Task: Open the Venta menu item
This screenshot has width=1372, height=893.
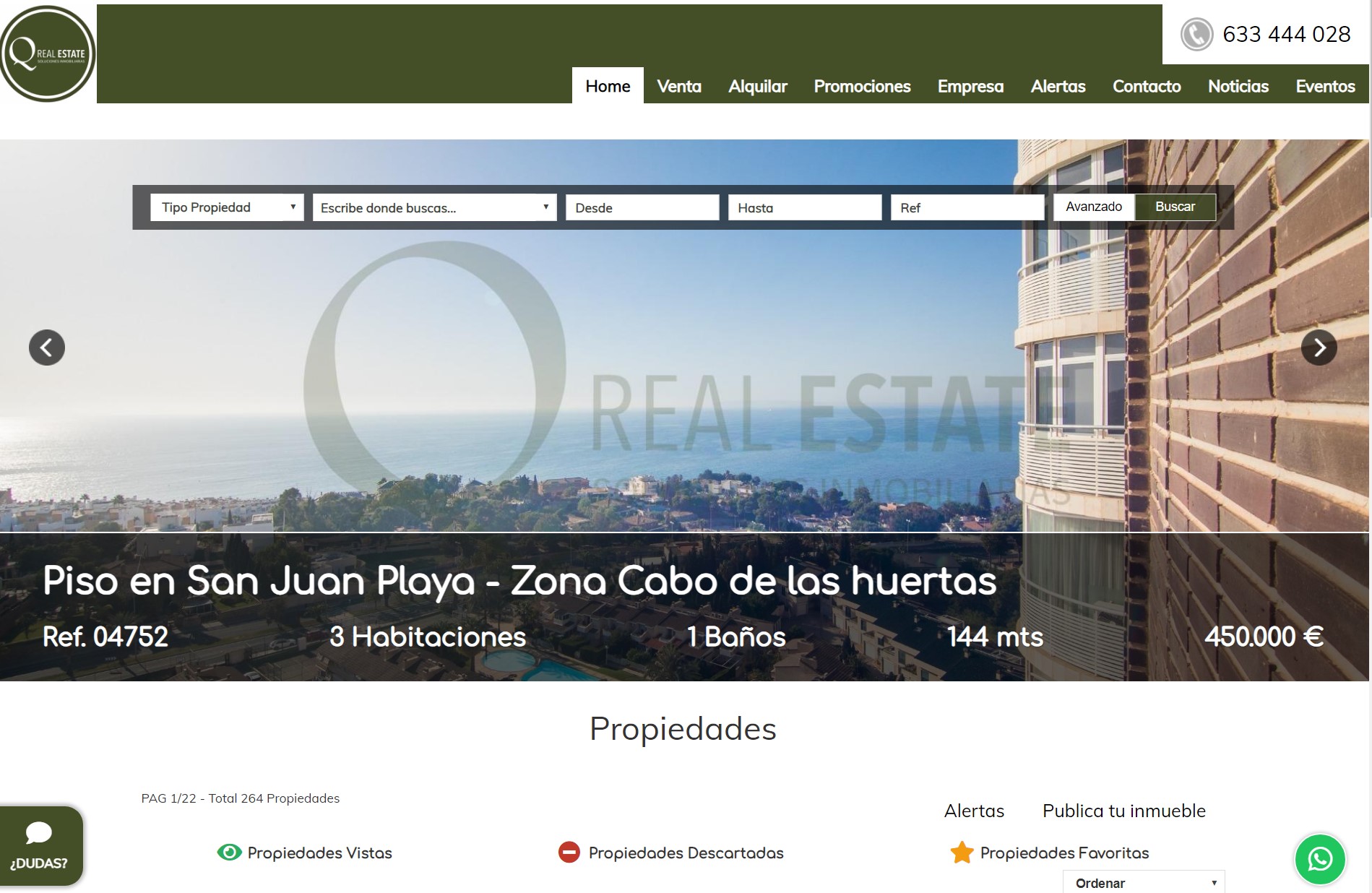Action: (x=678, y=86)
